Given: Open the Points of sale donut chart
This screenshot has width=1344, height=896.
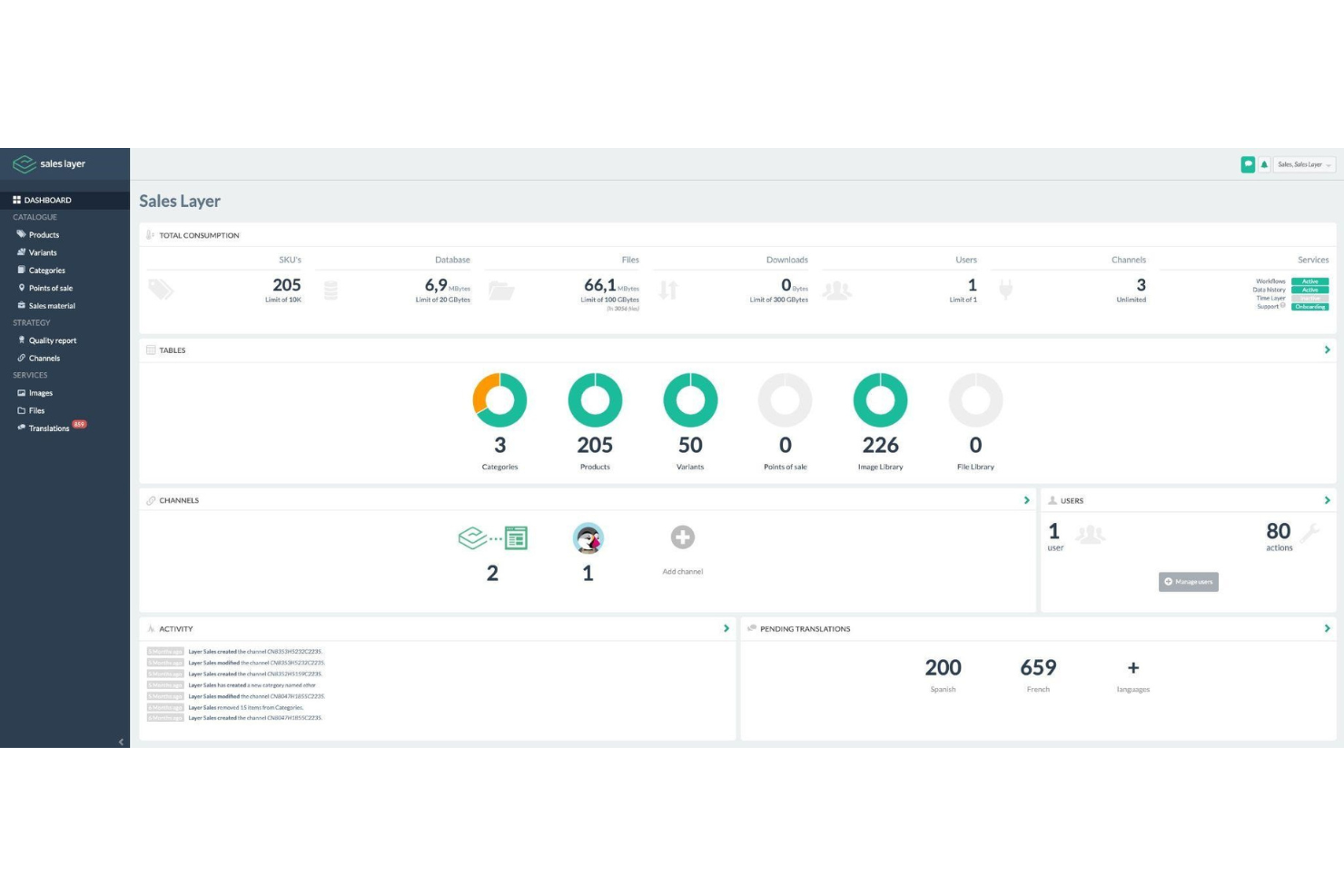Looking at the screenshot, I should (x=786, y=399).
